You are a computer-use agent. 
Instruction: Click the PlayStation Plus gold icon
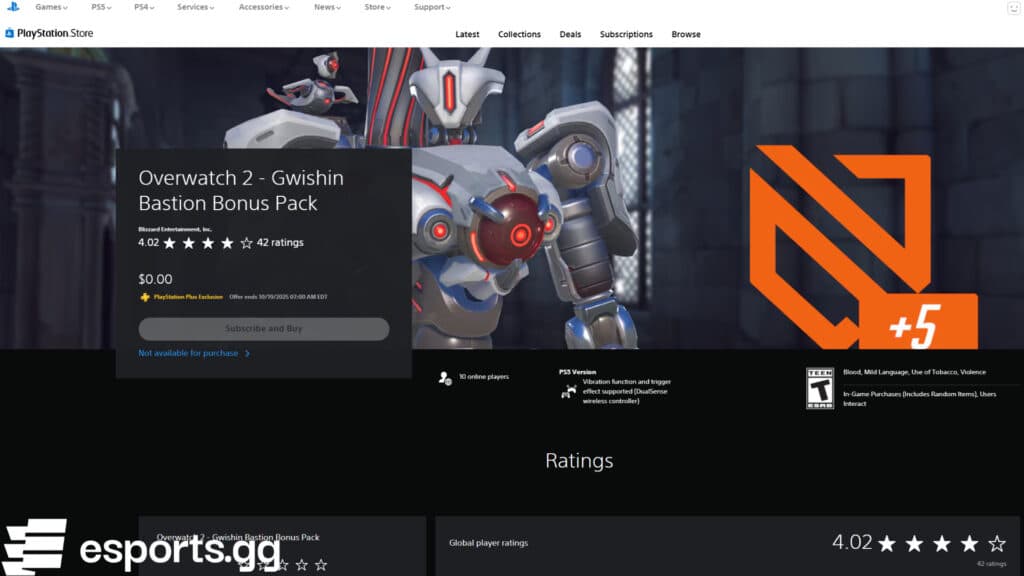pyautogui.click(x=145, y=297)
